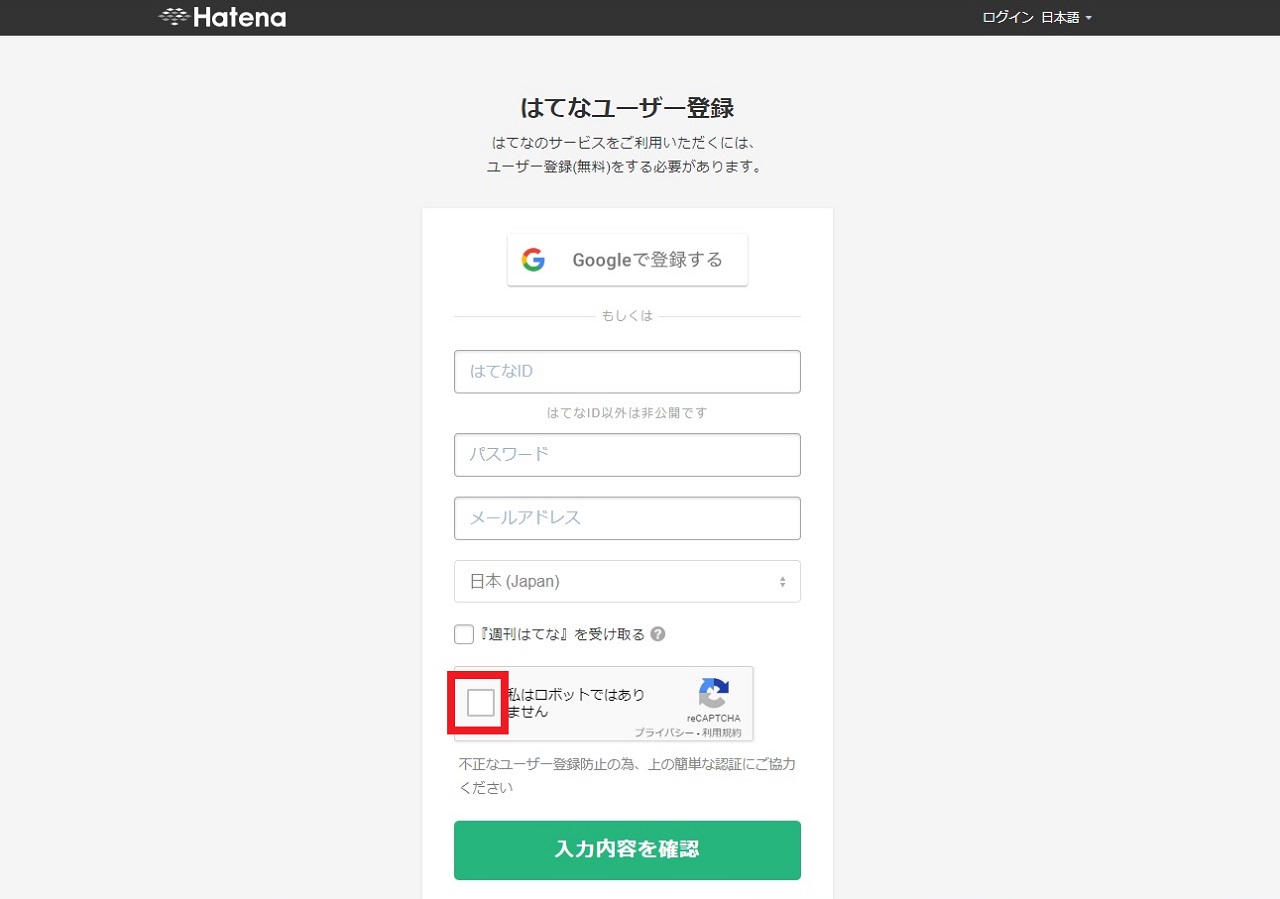The width and height of the screenshot is (1280, 899).
Task: Click the Google G logo icon
Action: 533,260
